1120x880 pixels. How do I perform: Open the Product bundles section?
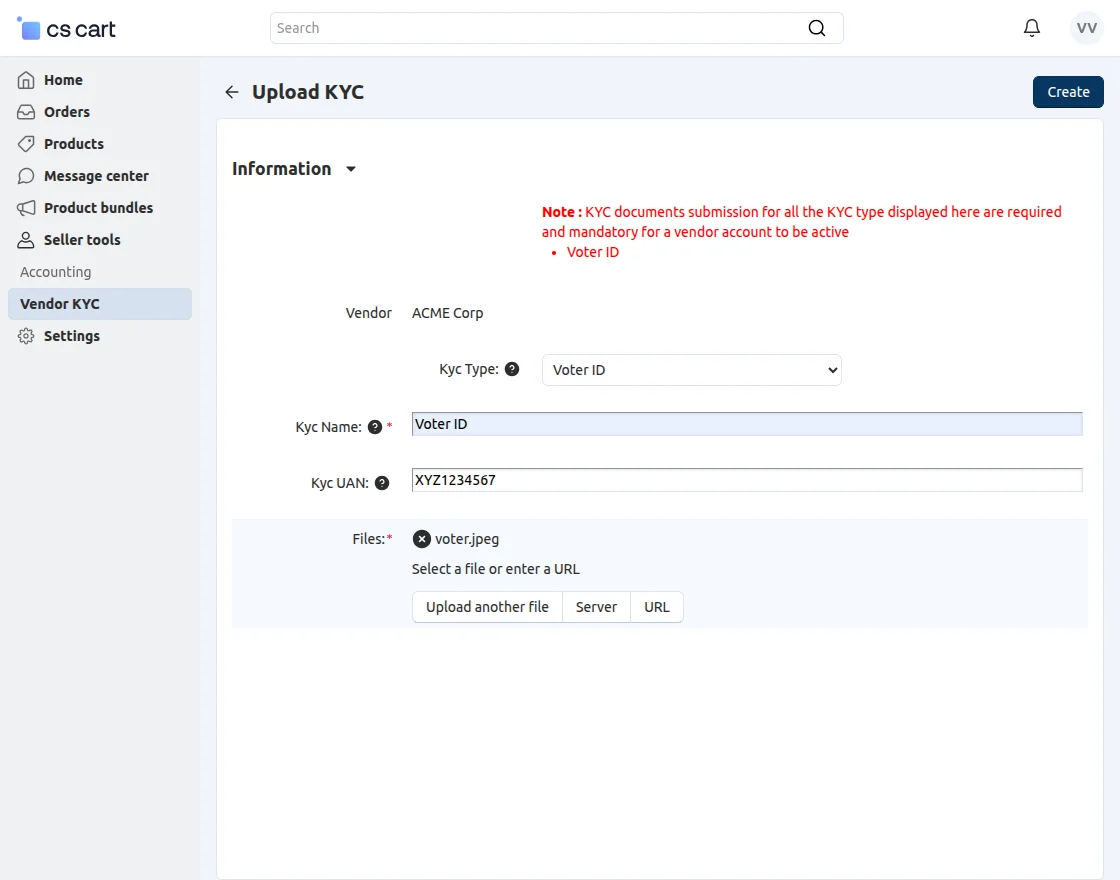[x=97, y=207]
